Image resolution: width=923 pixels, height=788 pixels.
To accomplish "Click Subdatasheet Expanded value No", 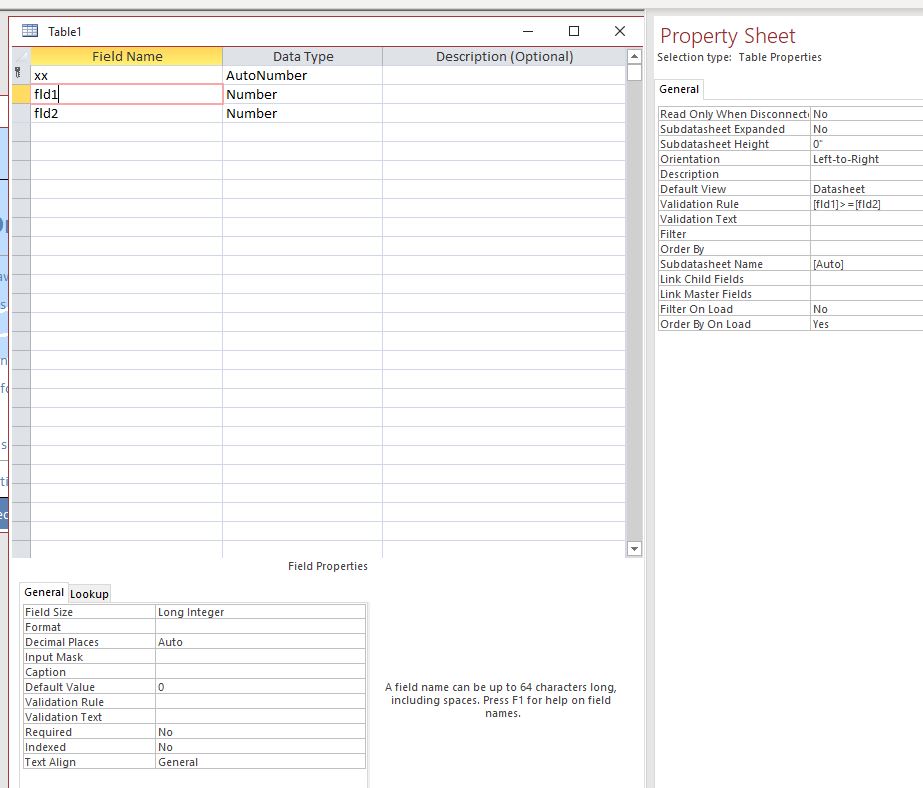I will [866, 129].
